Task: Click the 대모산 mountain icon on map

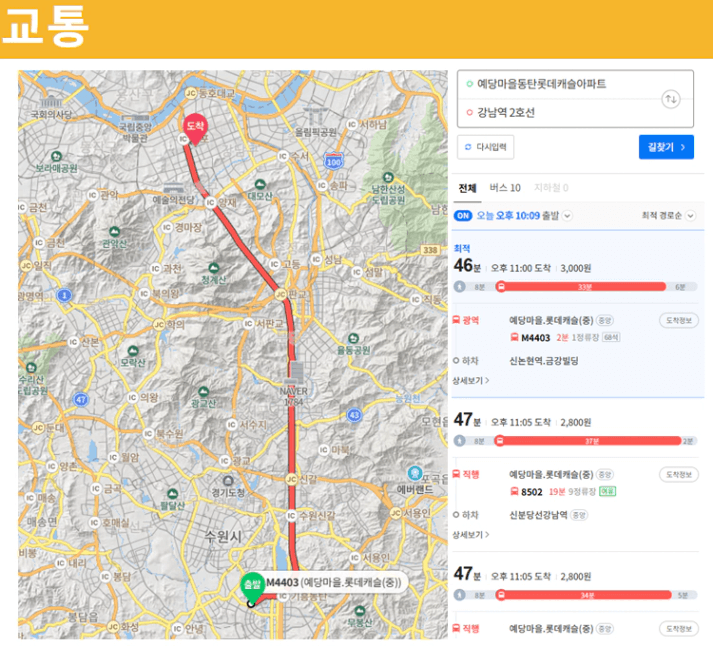Action: [260, 185]
